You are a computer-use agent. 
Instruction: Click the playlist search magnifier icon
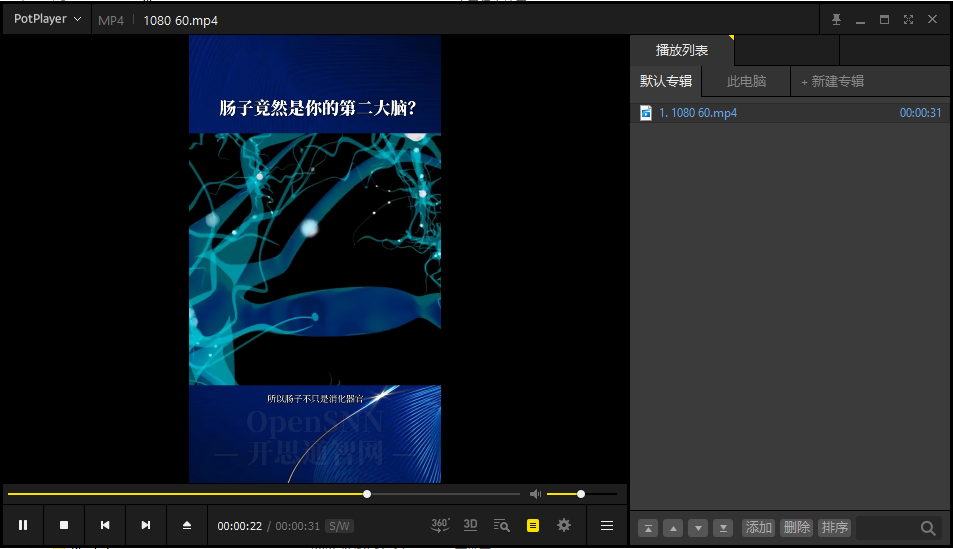pos(928,528)
